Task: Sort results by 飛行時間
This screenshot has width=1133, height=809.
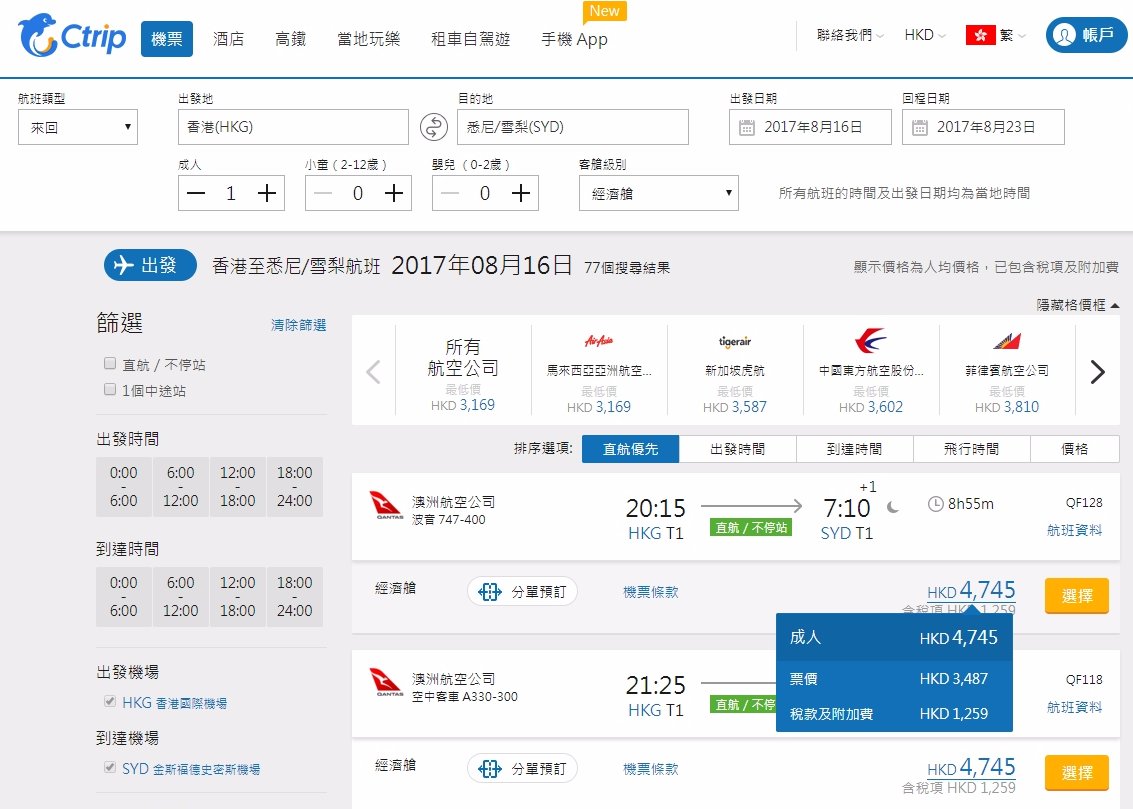Action: tap(972, 449)
